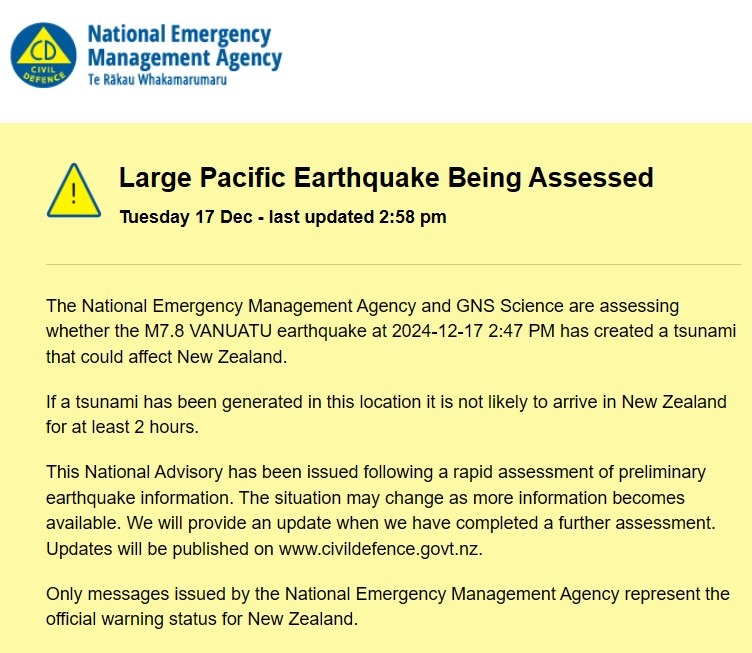
Task: Click the Large Pacific Earthquake Being Assessed heading
Action: coord(386,178)
